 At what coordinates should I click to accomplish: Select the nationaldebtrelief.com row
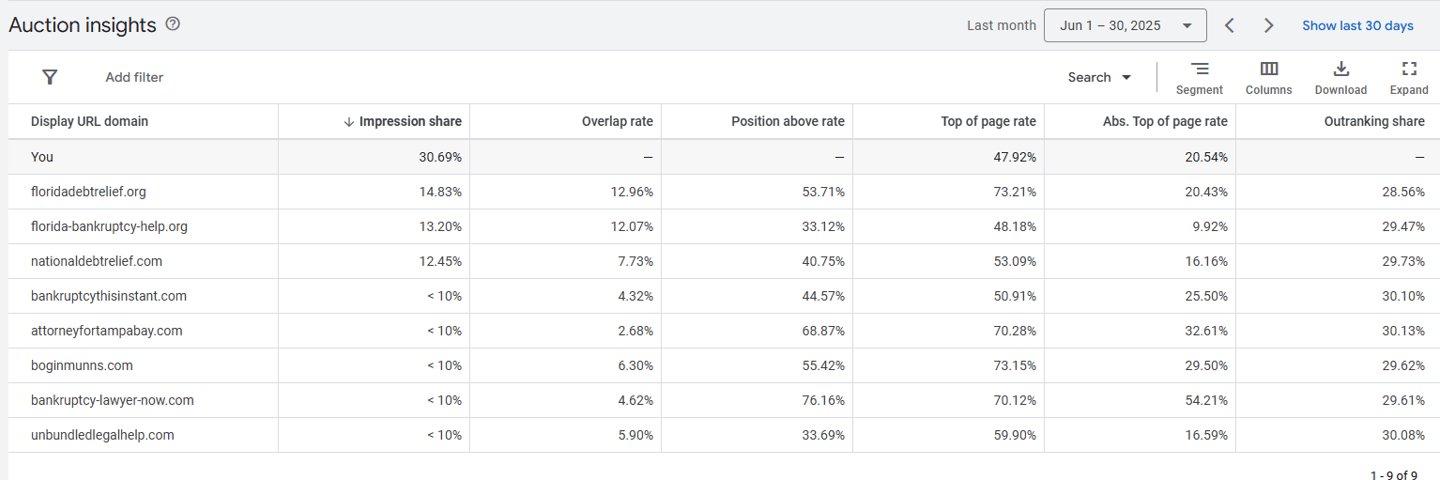[96, 261]
